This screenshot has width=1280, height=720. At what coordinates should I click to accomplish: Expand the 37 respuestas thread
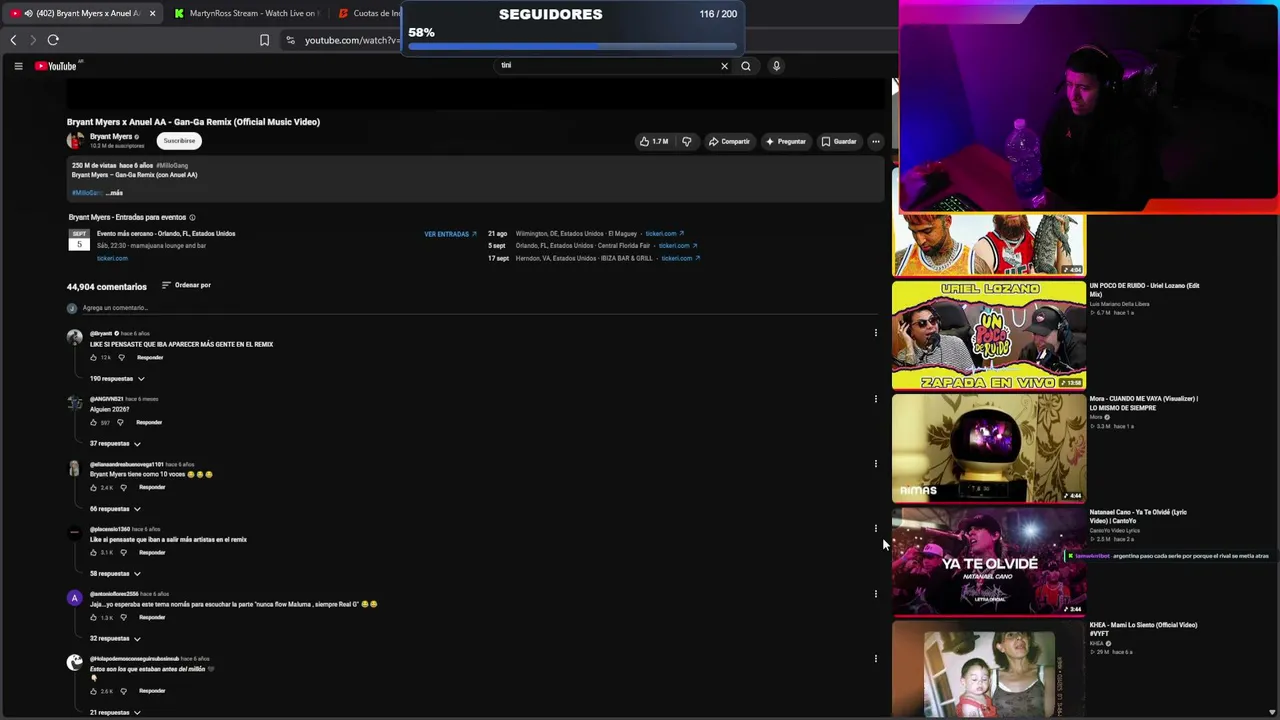(x=115, y=444)
